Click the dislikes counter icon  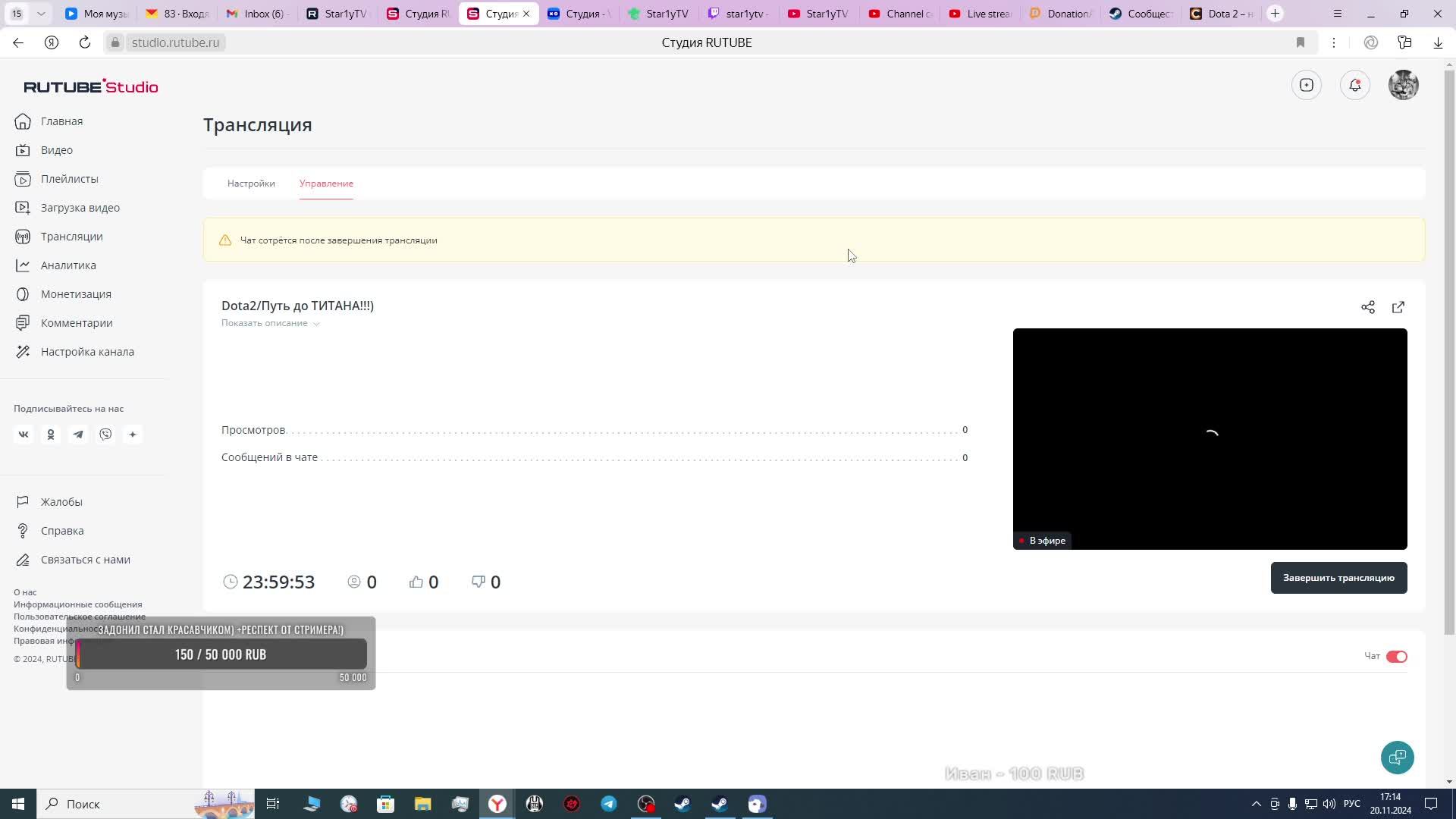[x=479, y=582]
